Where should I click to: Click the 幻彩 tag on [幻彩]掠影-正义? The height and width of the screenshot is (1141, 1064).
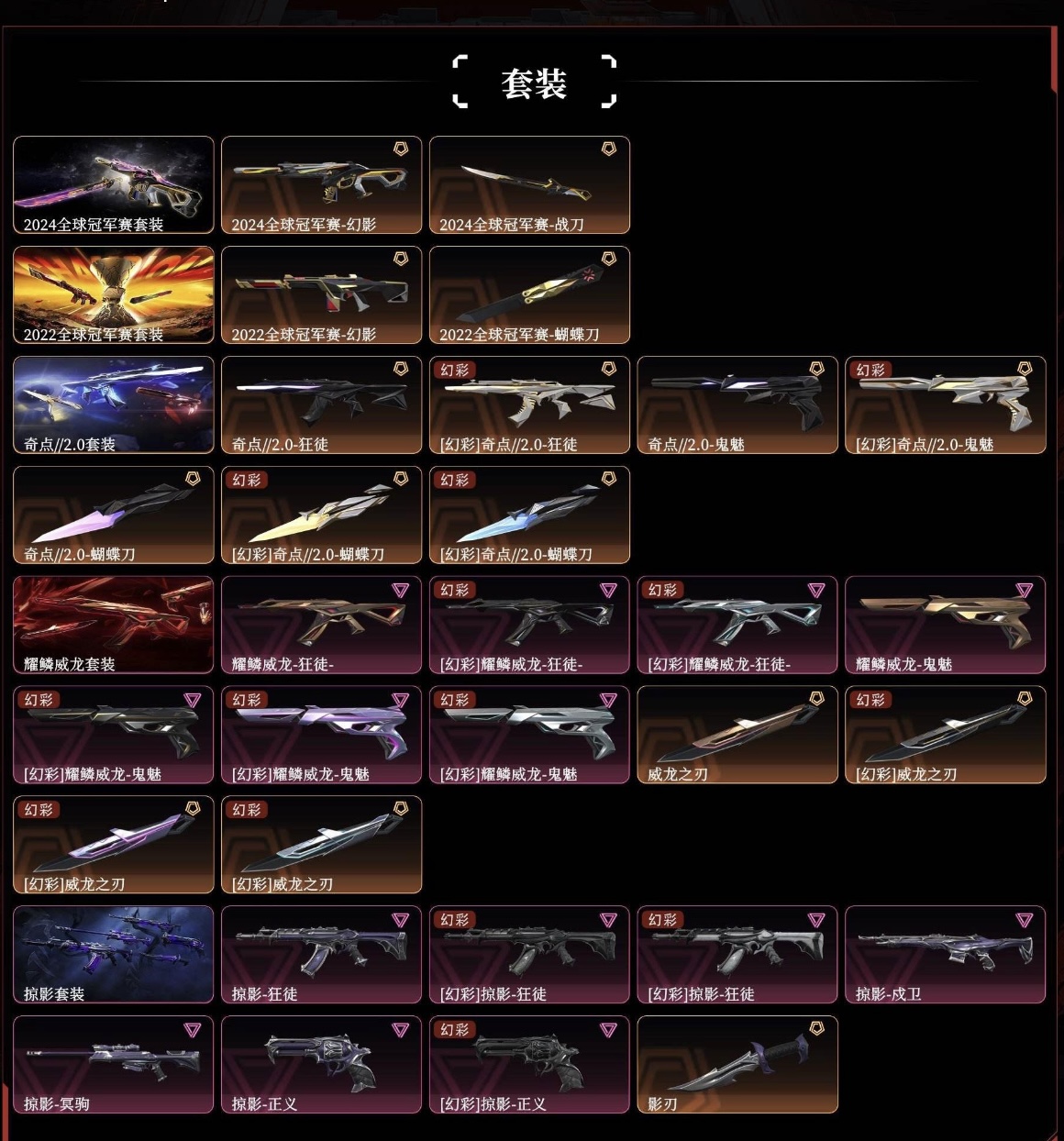click(455, 1029)
